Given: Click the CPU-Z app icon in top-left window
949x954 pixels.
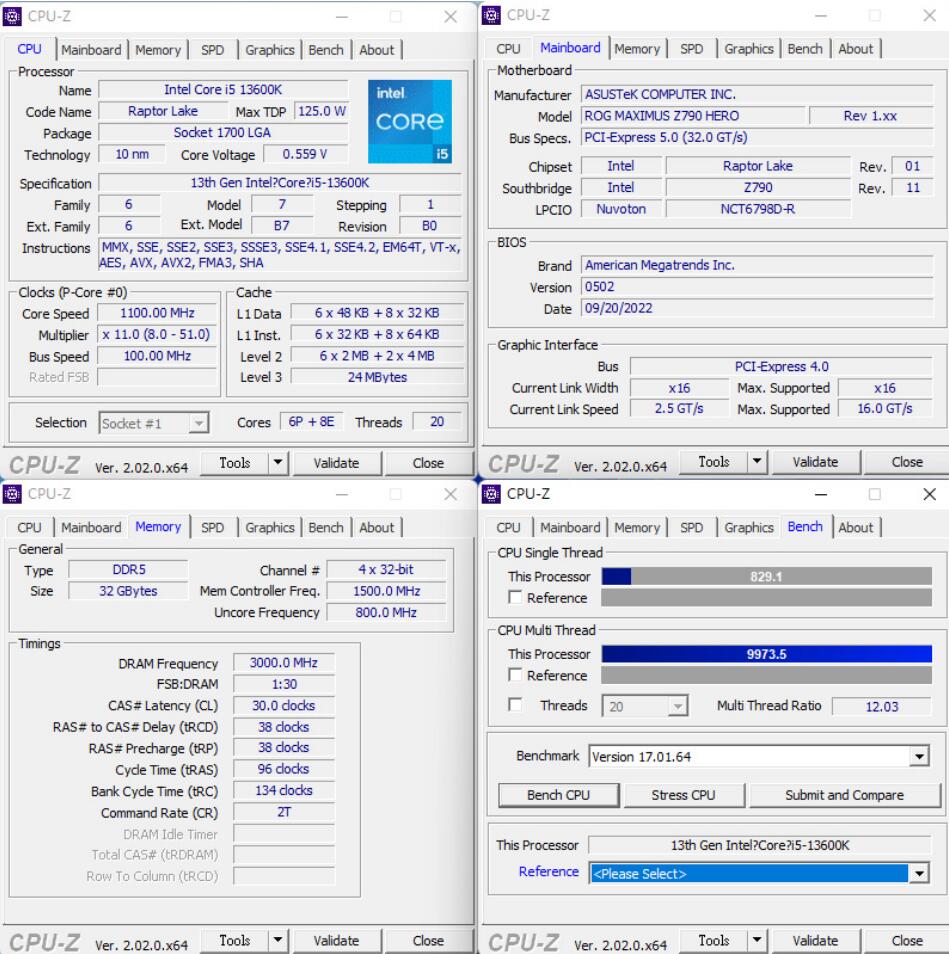Looking at the screenshot, I should (12, 16).
